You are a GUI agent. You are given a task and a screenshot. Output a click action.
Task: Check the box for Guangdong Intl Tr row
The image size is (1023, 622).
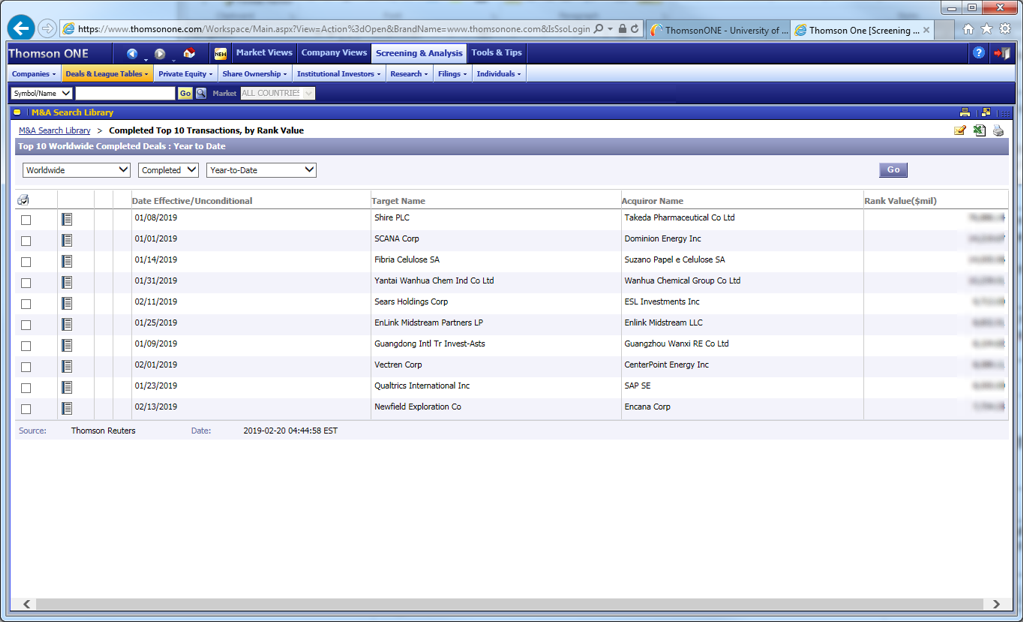[26, 345]
